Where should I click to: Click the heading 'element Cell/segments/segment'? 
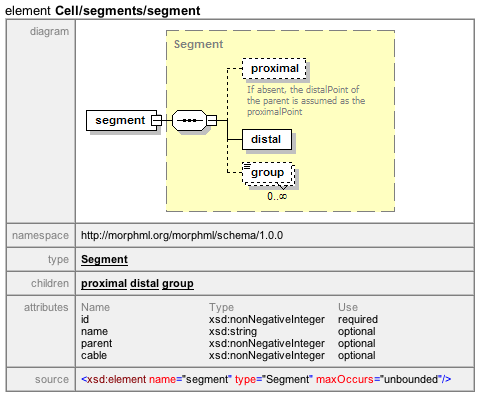(x=103, y=11)
